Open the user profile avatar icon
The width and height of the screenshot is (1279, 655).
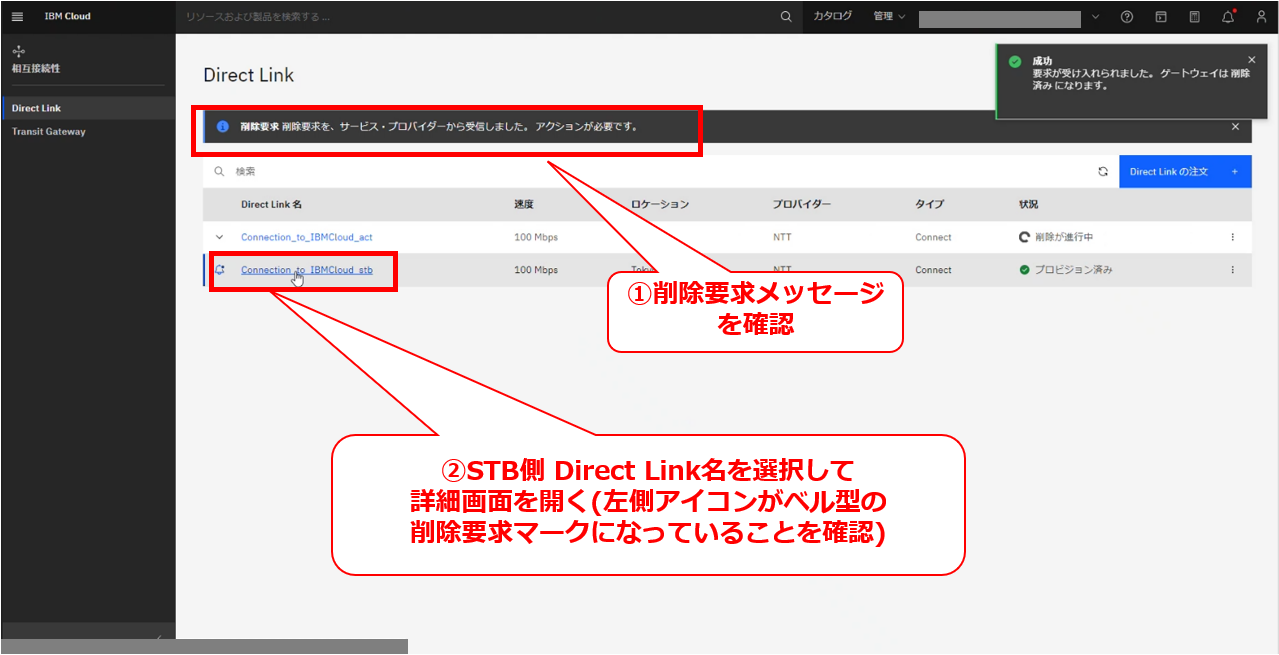click(1261, 17)
